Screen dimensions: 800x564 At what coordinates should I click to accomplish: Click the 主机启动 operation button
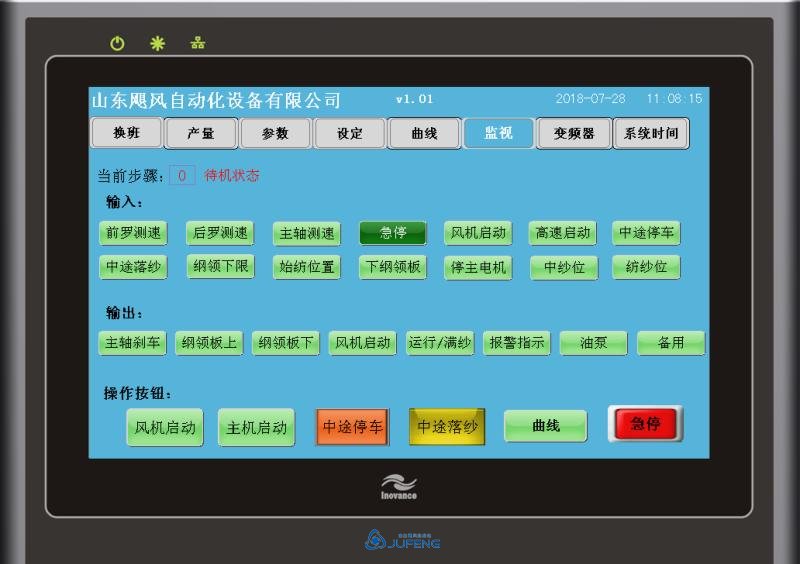[256, 427]
